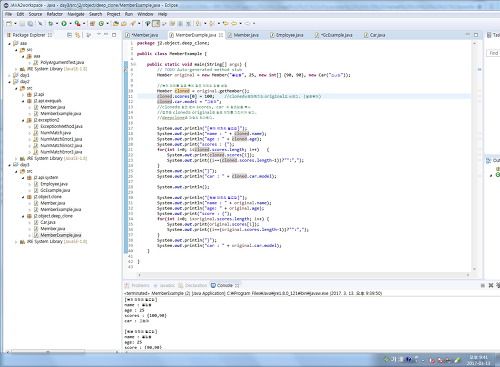The width and height of the screenshot is (500, 367).
Task: Open the Run button dropdown arrow
Action: coord(70,23)
